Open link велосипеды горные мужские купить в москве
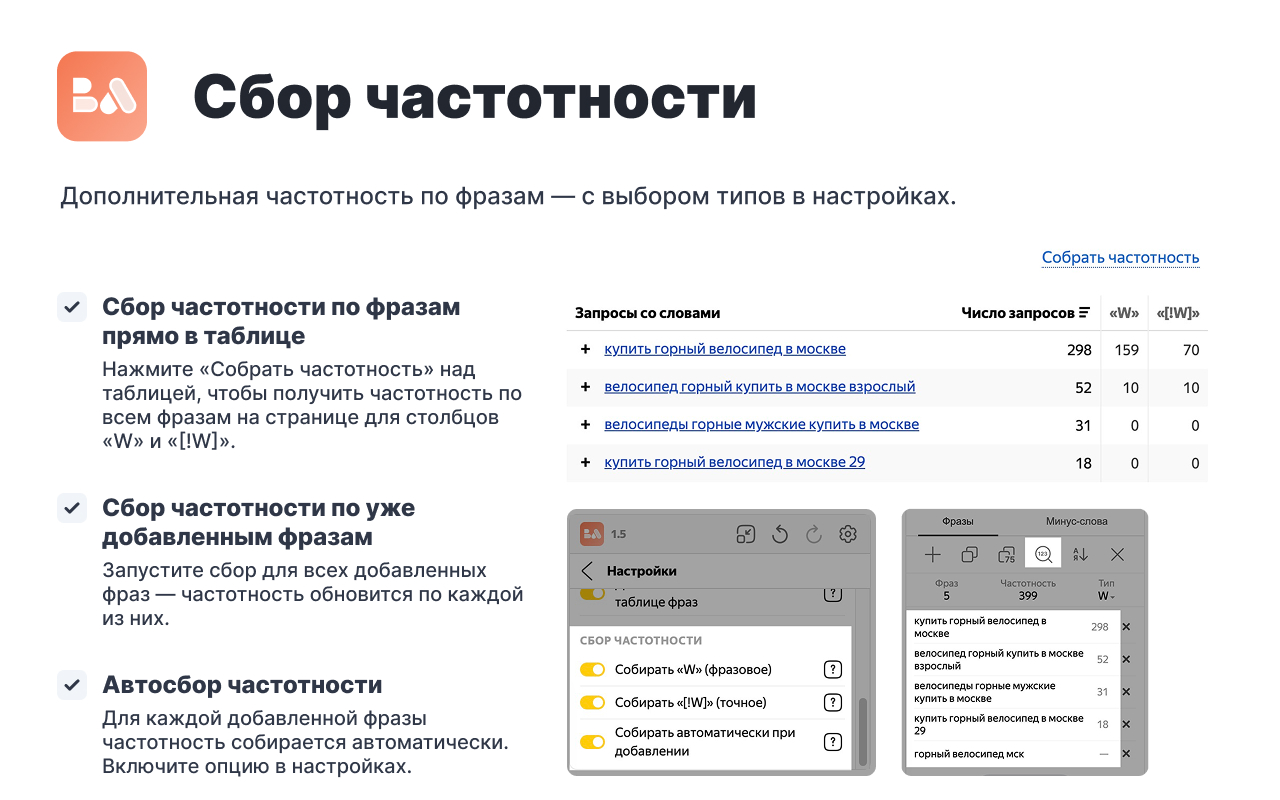 pos(762,425)
